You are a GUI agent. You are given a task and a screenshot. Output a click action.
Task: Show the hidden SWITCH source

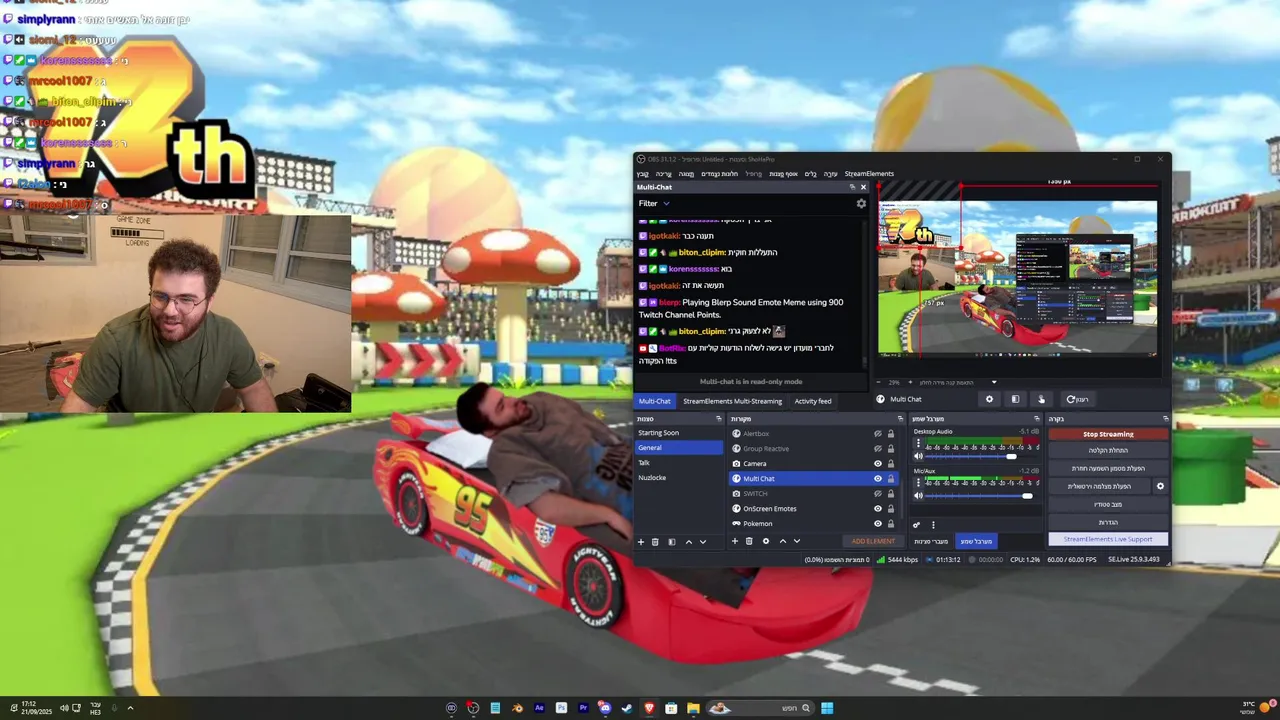click(878, 494)
